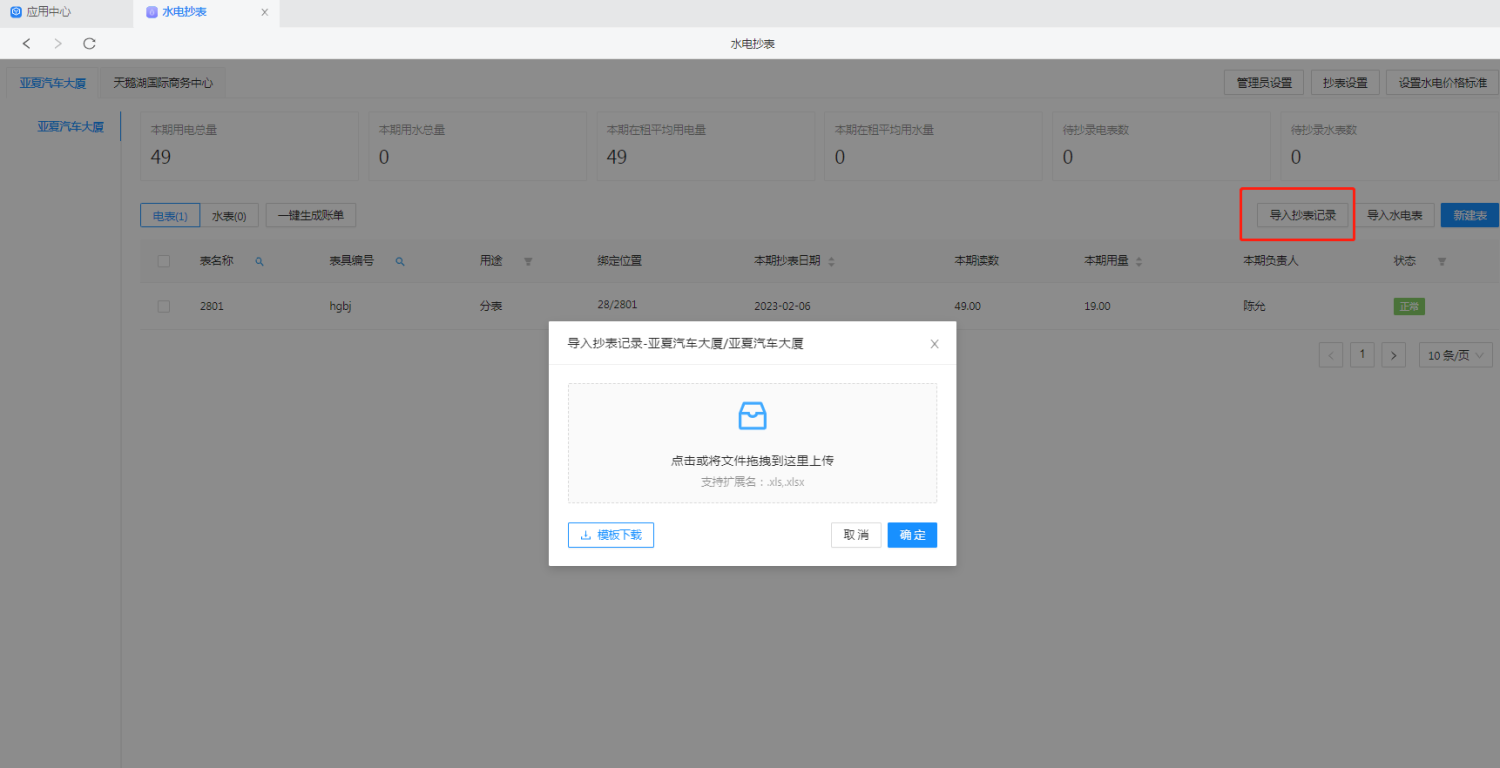Click the page reload icon
The image size is (1500, 768).
[x=89, y=43]
